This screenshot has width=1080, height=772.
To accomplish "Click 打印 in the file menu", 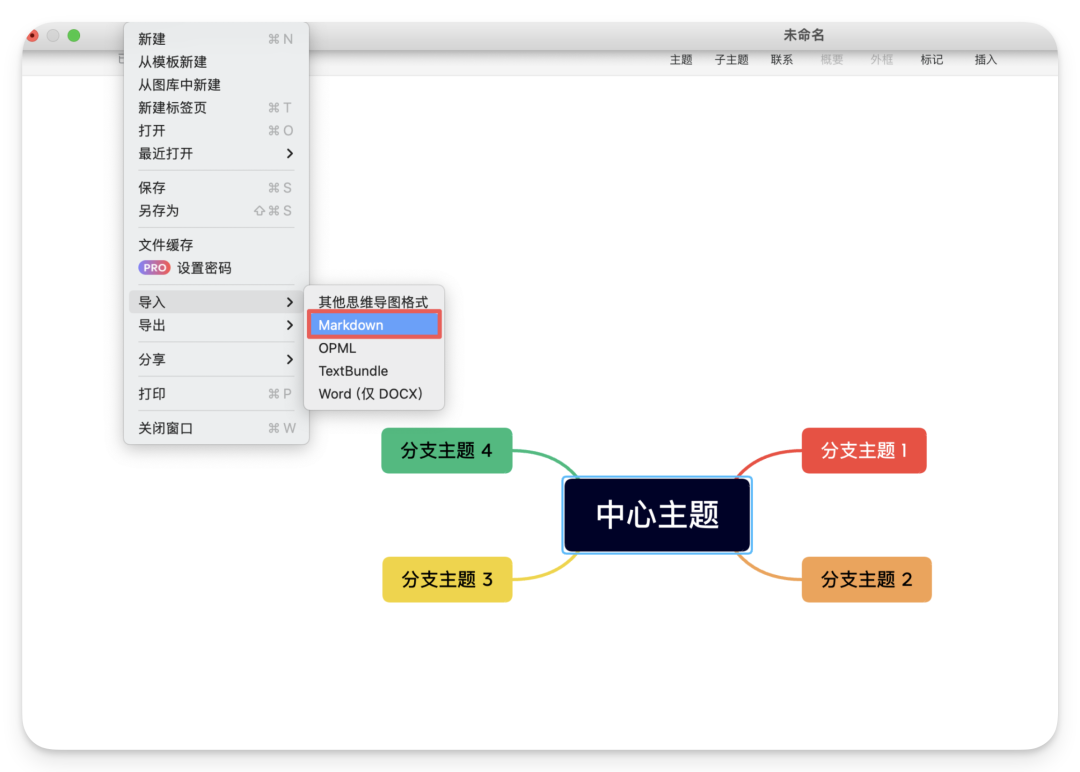I will [x=216, y=394].
